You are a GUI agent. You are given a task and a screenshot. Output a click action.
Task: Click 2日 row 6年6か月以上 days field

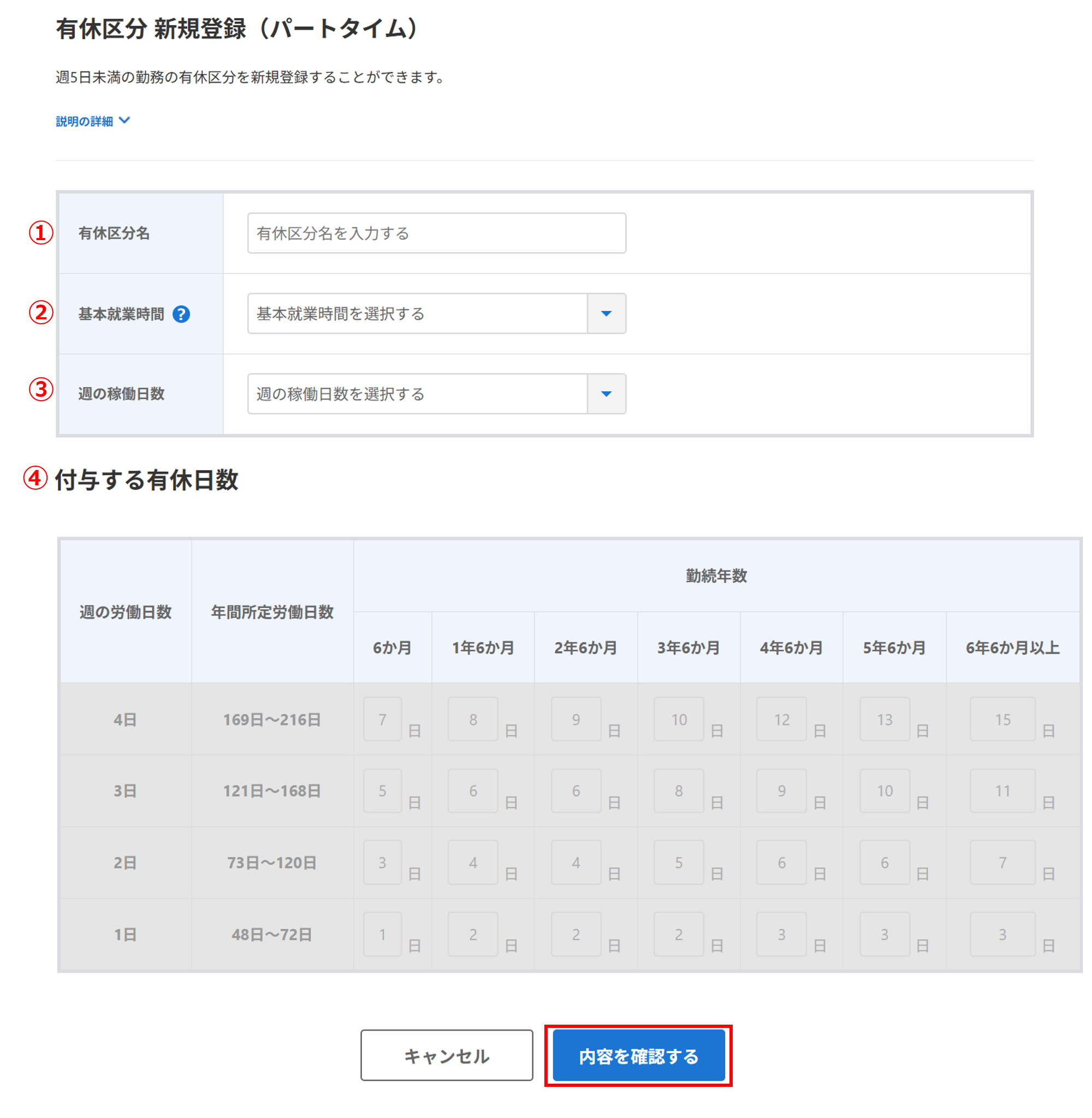click(1002, 863)
